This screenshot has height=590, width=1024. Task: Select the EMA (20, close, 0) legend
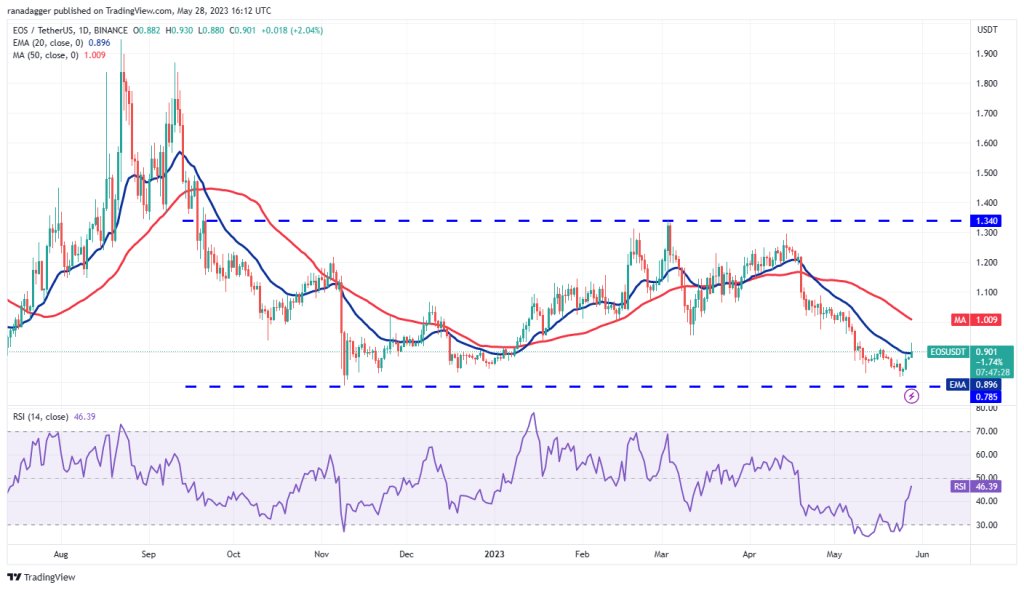click(46, 40)
